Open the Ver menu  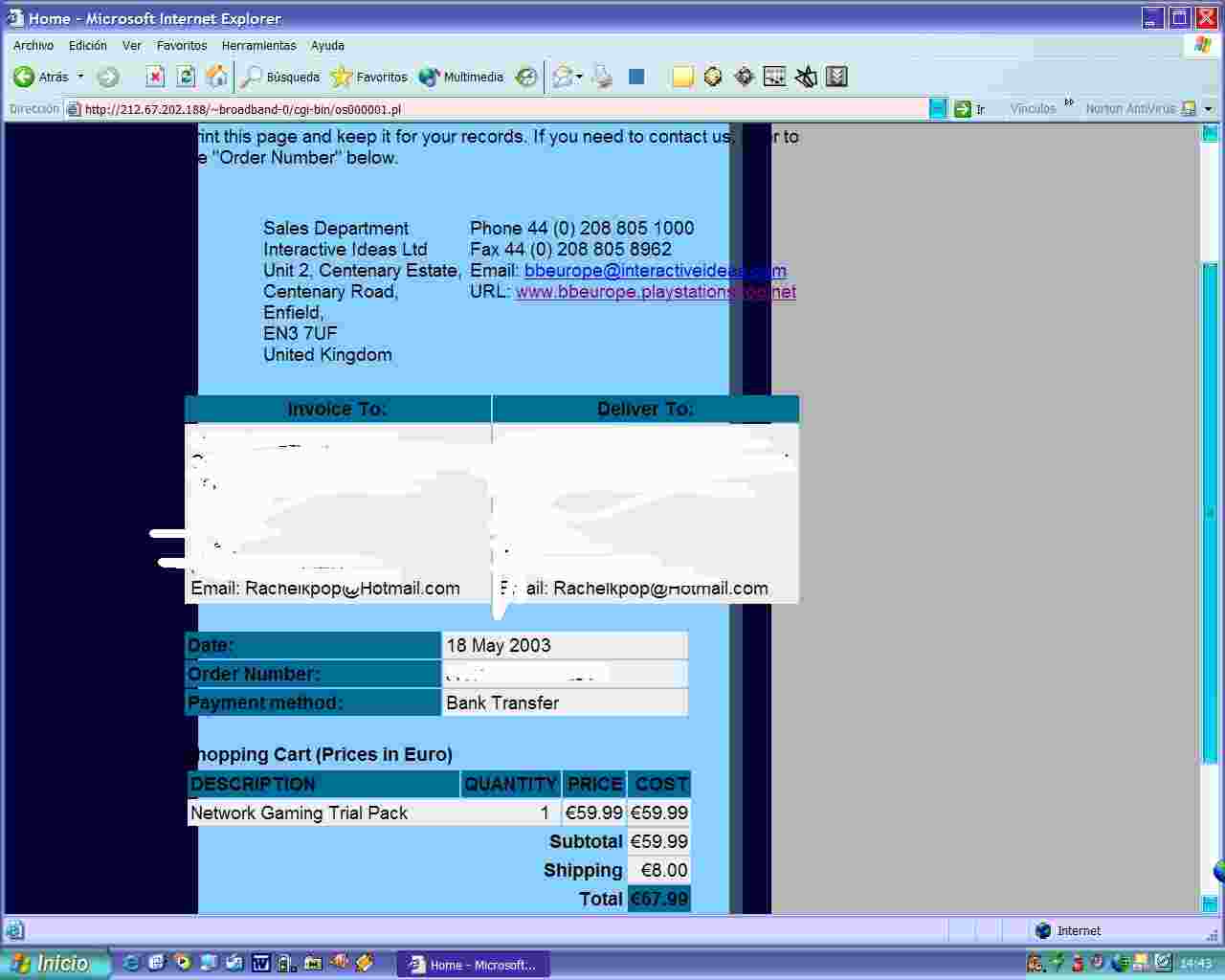[132, 45]
